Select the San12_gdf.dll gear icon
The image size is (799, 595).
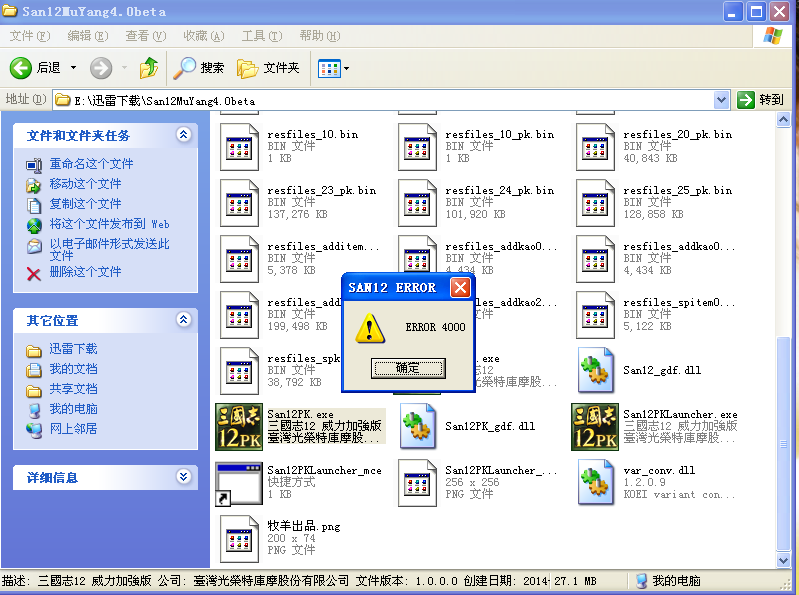pos(595,370)
